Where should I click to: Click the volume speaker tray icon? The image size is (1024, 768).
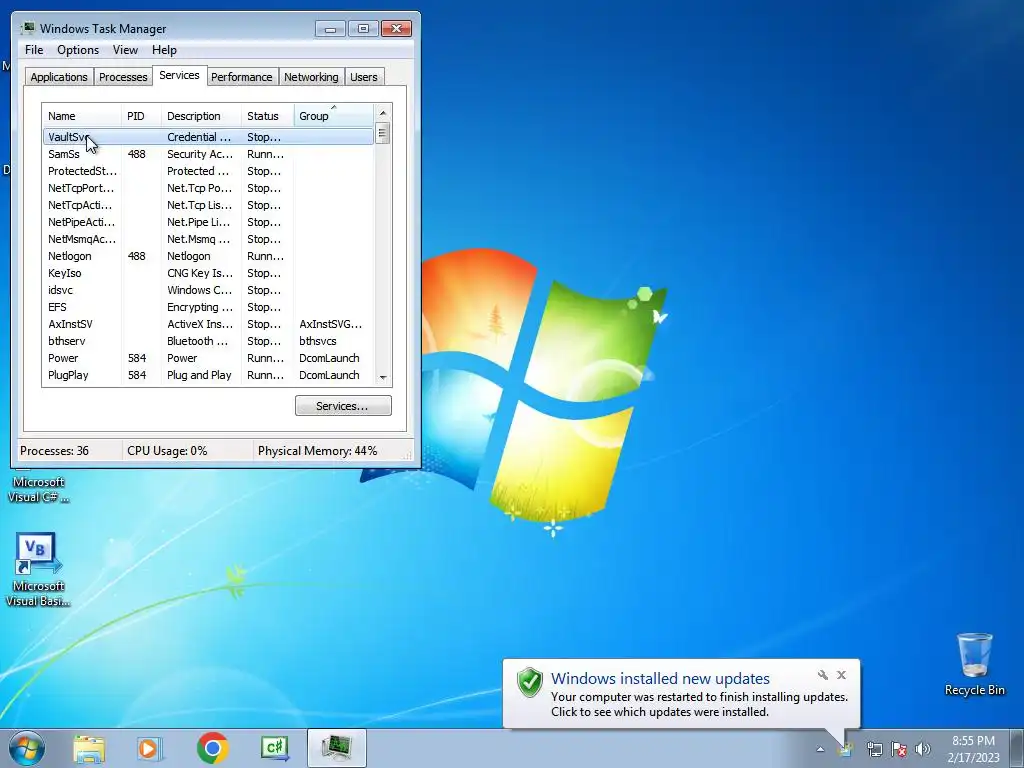click(x=922, y=749)
